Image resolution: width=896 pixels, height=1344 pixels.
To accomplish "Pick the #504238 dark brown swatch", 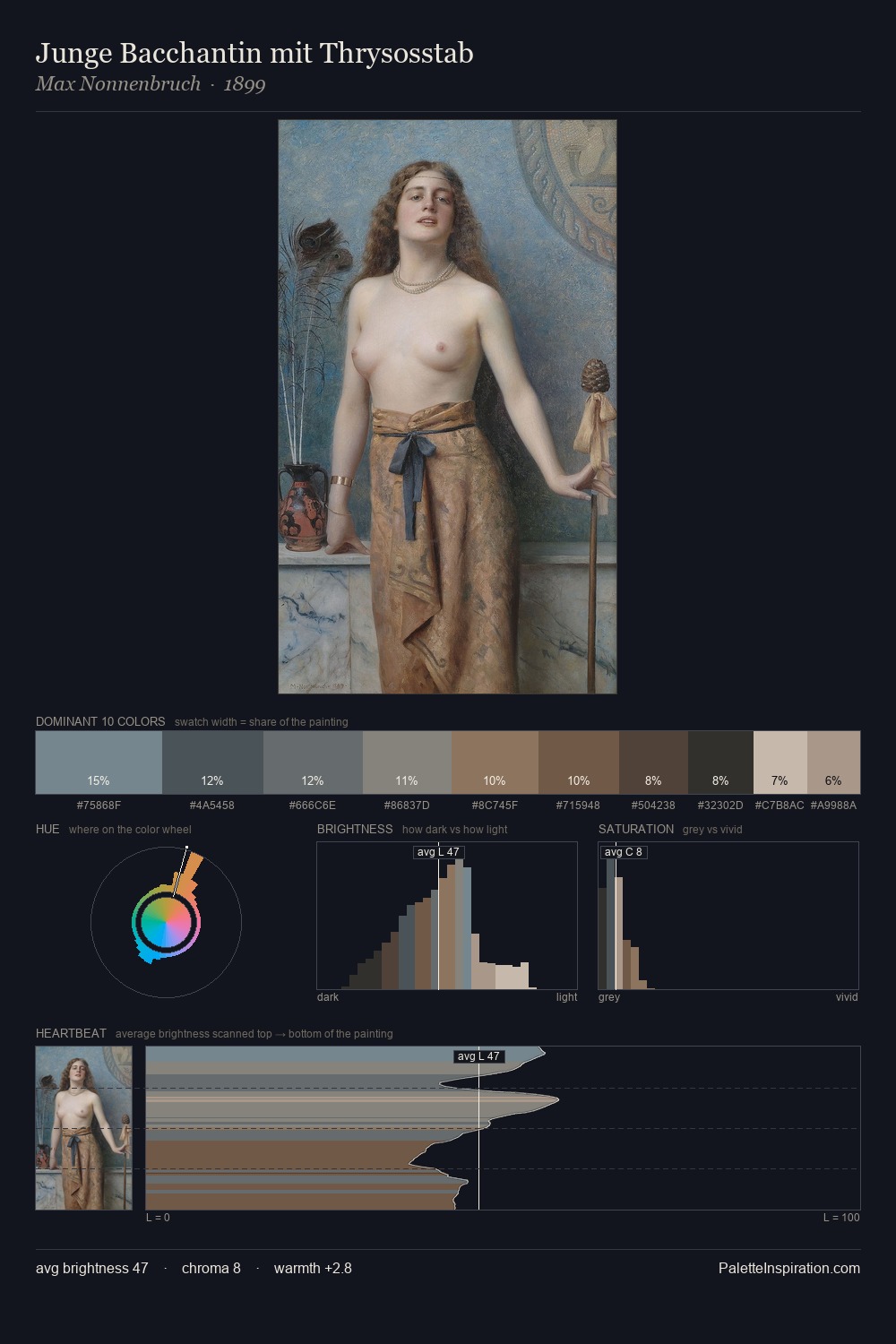I will [653, 762].
